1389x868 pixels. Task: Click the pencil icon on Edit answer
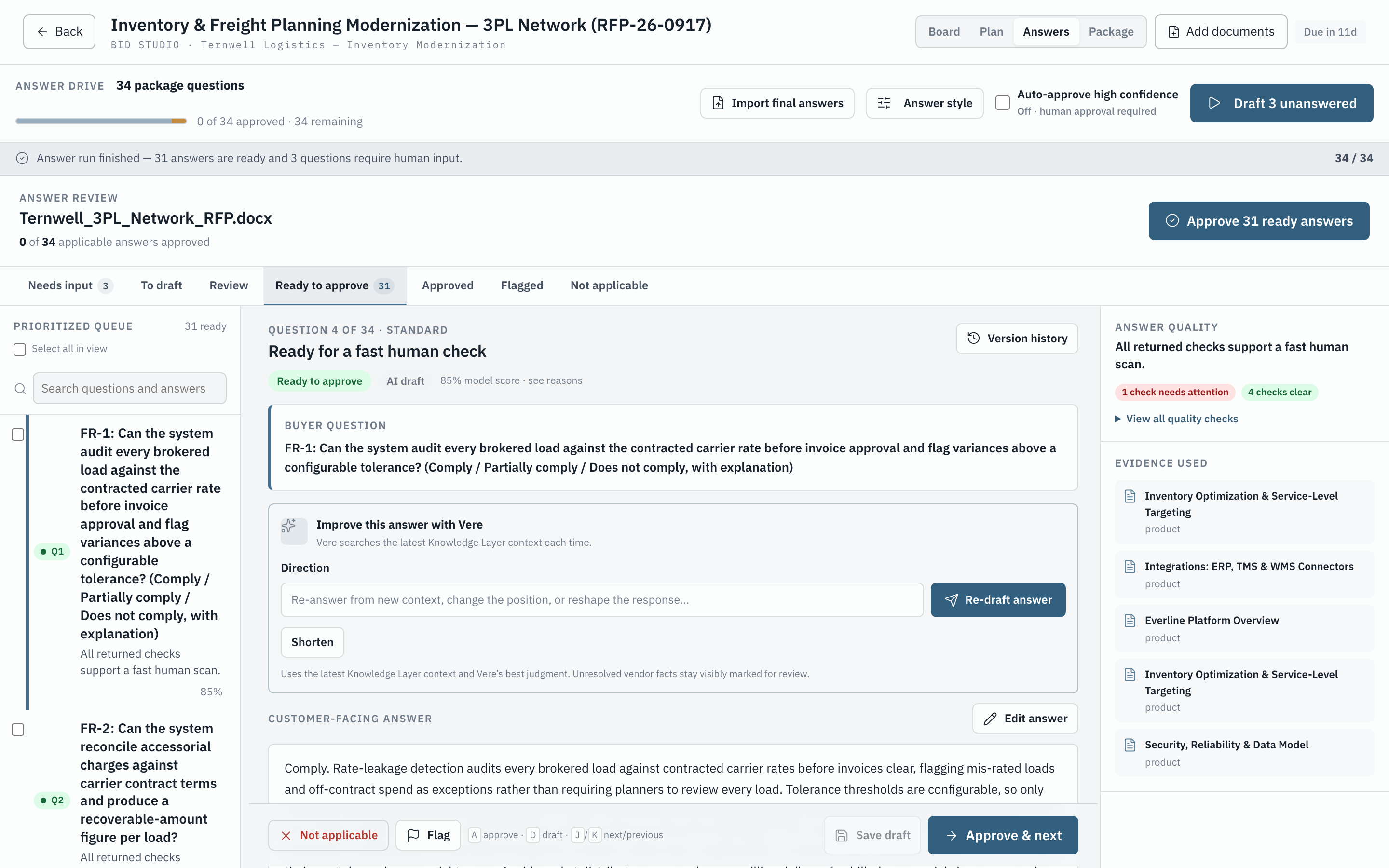pyautogui.click(x=990, y=718)
